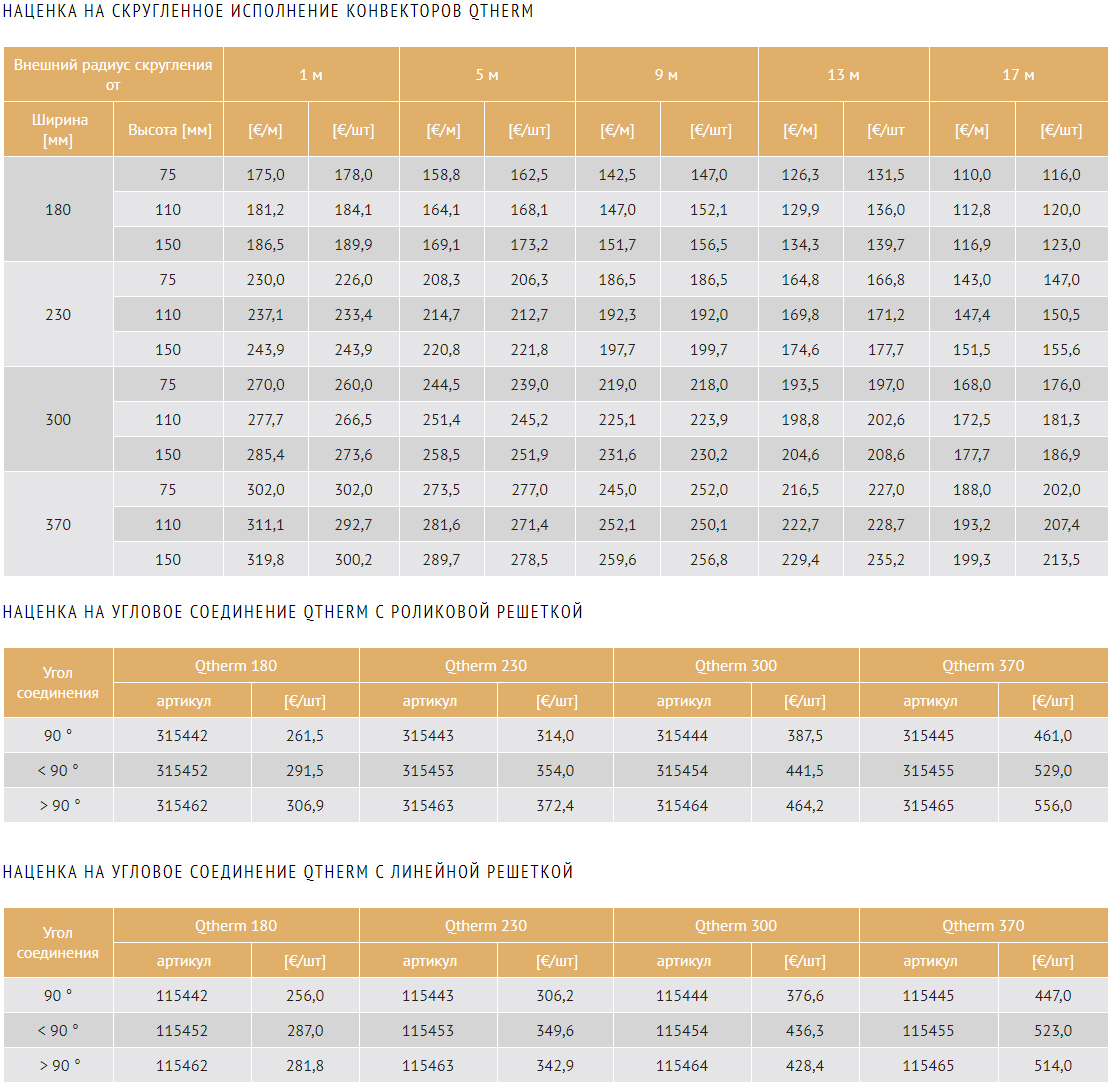
Task: Click price cell 319,8
Action: (266, 560)
